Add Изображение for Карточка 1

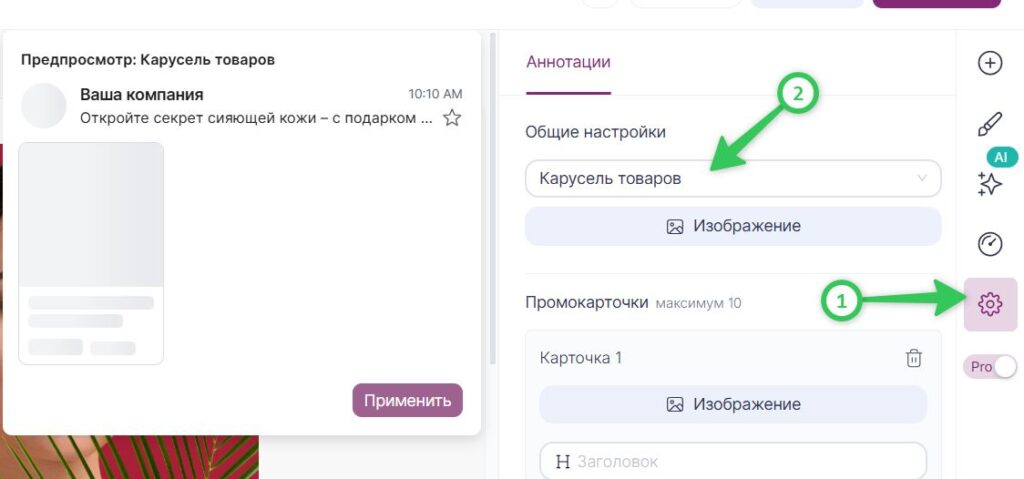733,404
